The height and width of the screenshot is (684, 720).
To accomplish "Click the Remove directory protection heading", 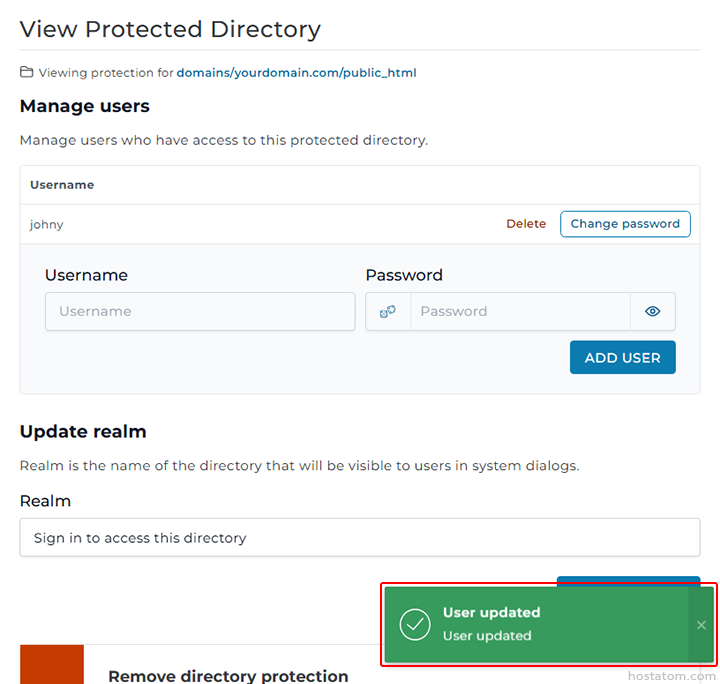I will click(x=228, y=676).
